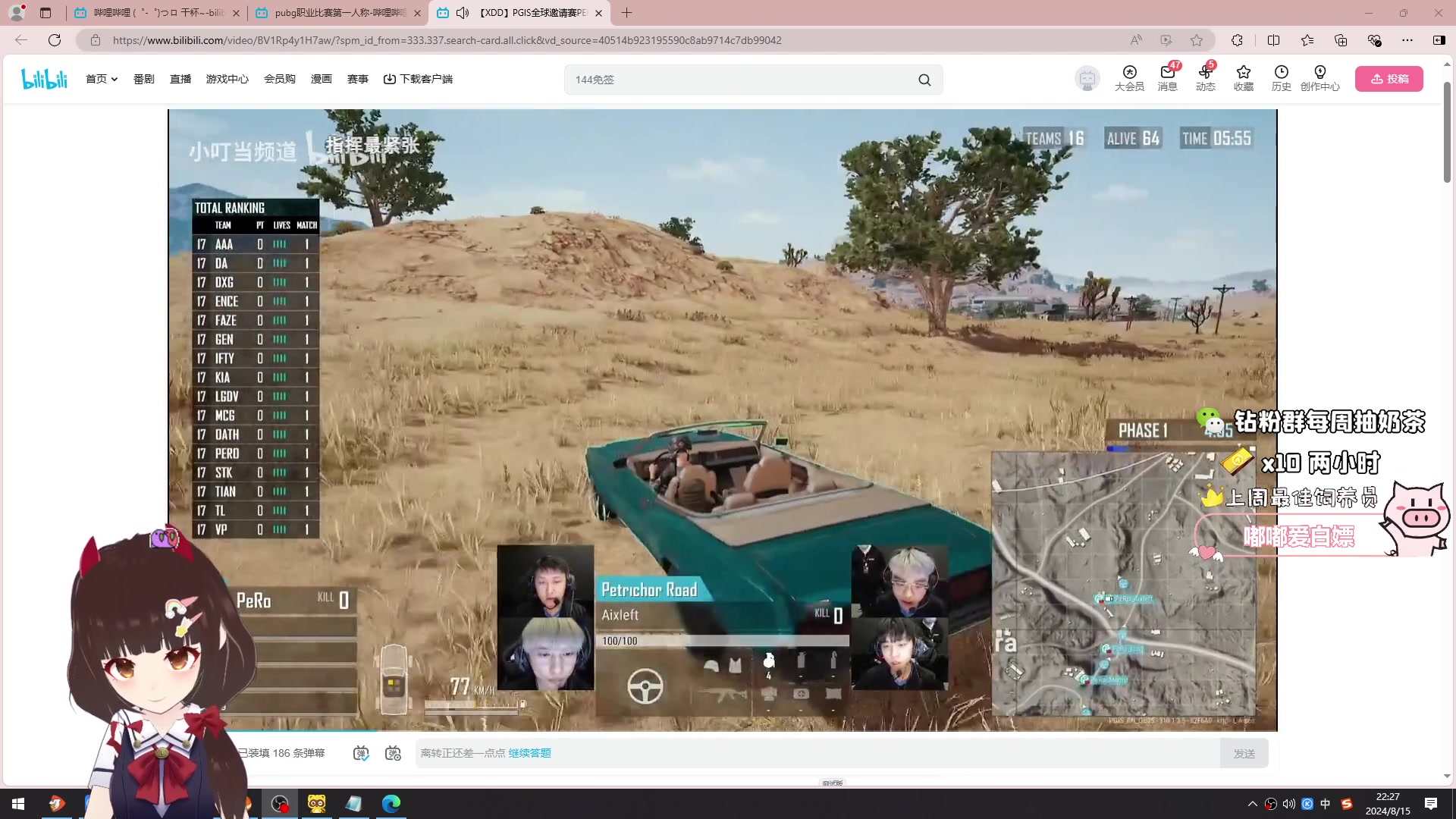
Task: Click the read aloud icon in address bar
Action: (x=1136, y=40)
